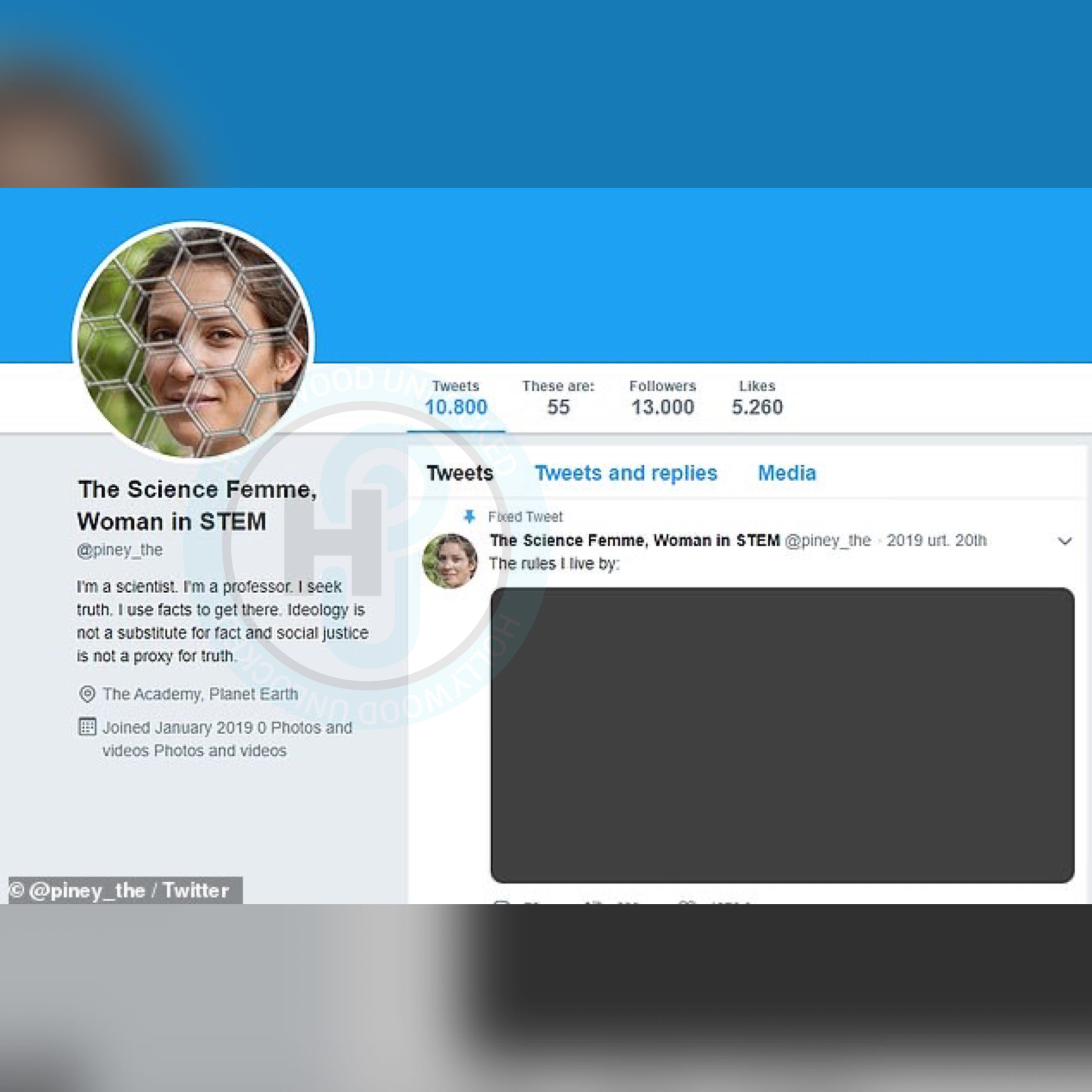This screenshot has height=1092, width=1092.
Task: Click the small avatar in the pinned tweet
Action: [x=450, y=561]
